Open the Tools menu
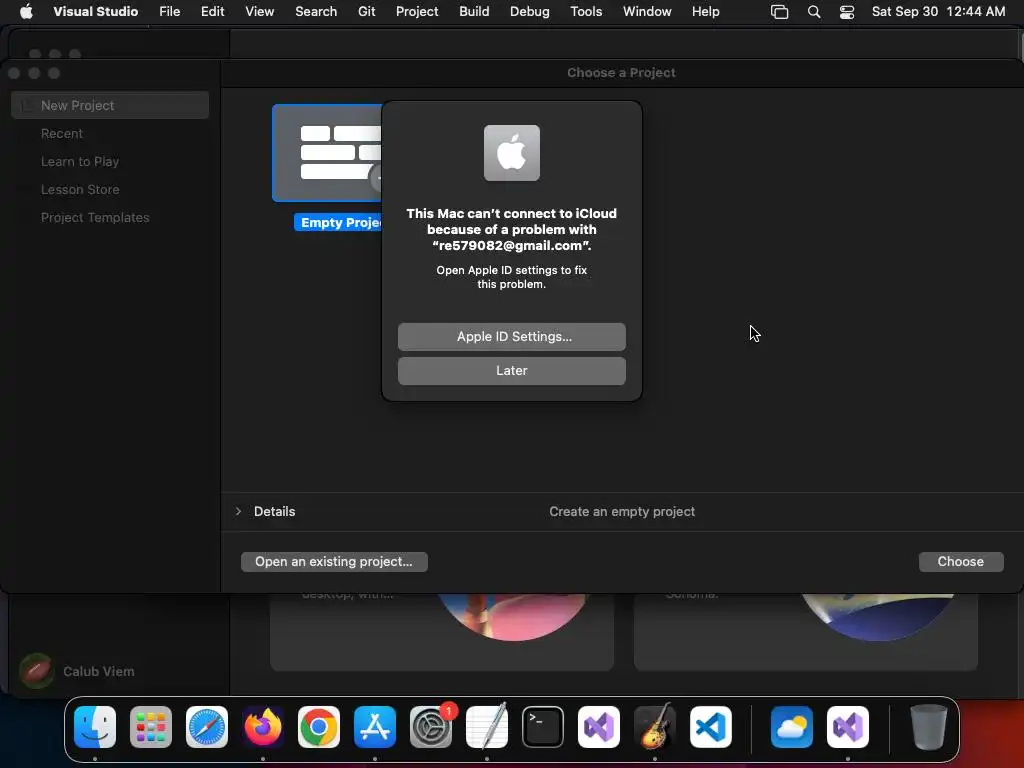Viewport: 1024px width, 768px height. pyautogui.click(x=586, y=11)
